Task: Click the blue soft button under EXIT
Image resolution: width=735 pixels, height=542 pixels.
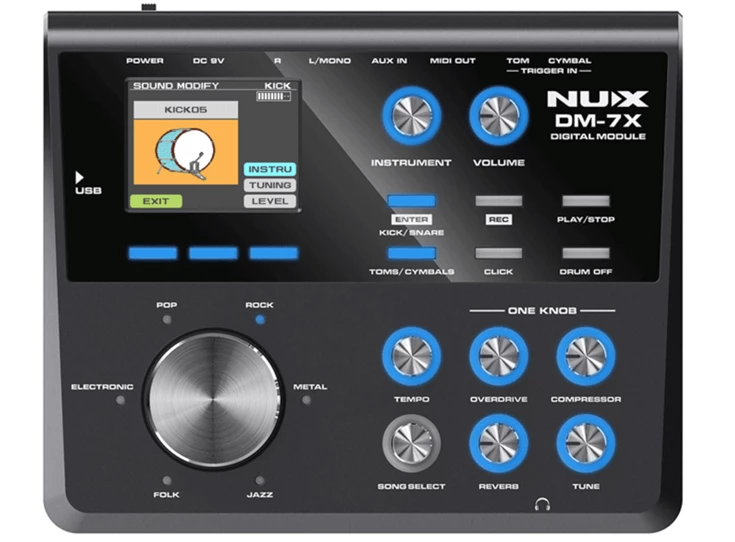Action: [153, 253]
